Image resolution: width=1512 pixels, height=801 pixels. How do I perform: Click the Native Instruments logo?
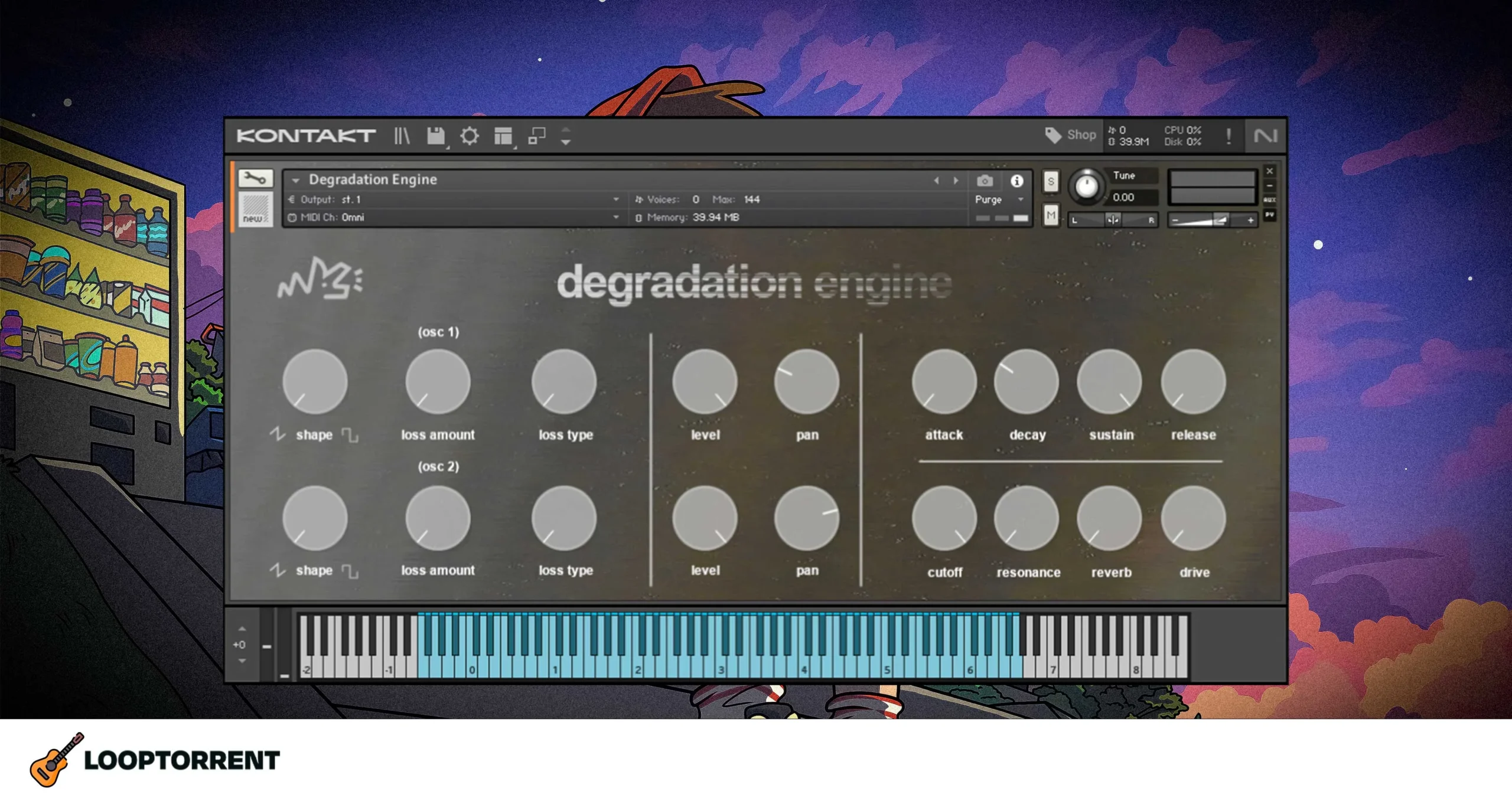click(1265, 136)
